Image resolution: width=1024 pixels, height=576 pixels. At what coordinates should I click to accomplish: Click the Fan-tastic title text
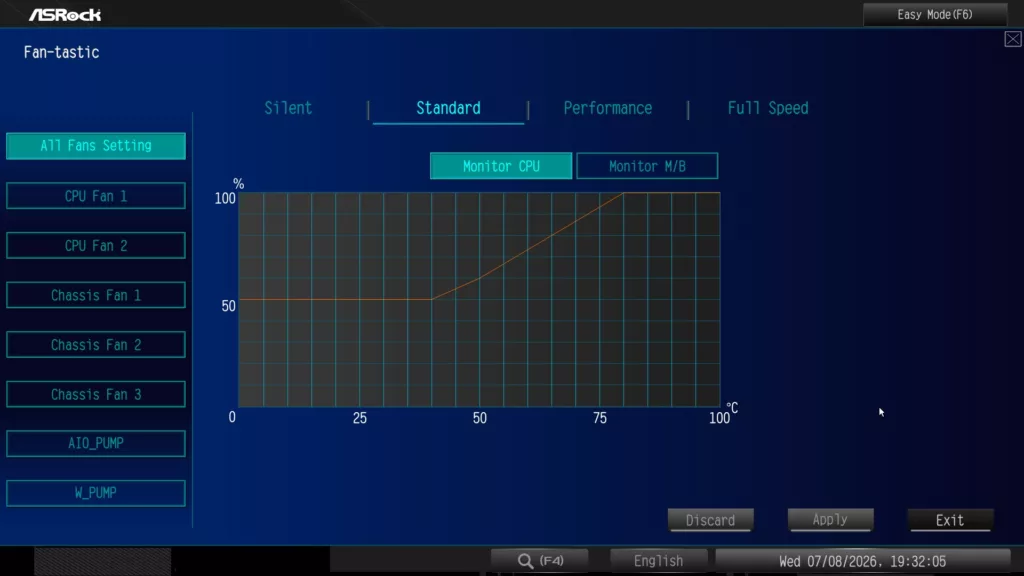pyautogui.click(x=61, y=52)
